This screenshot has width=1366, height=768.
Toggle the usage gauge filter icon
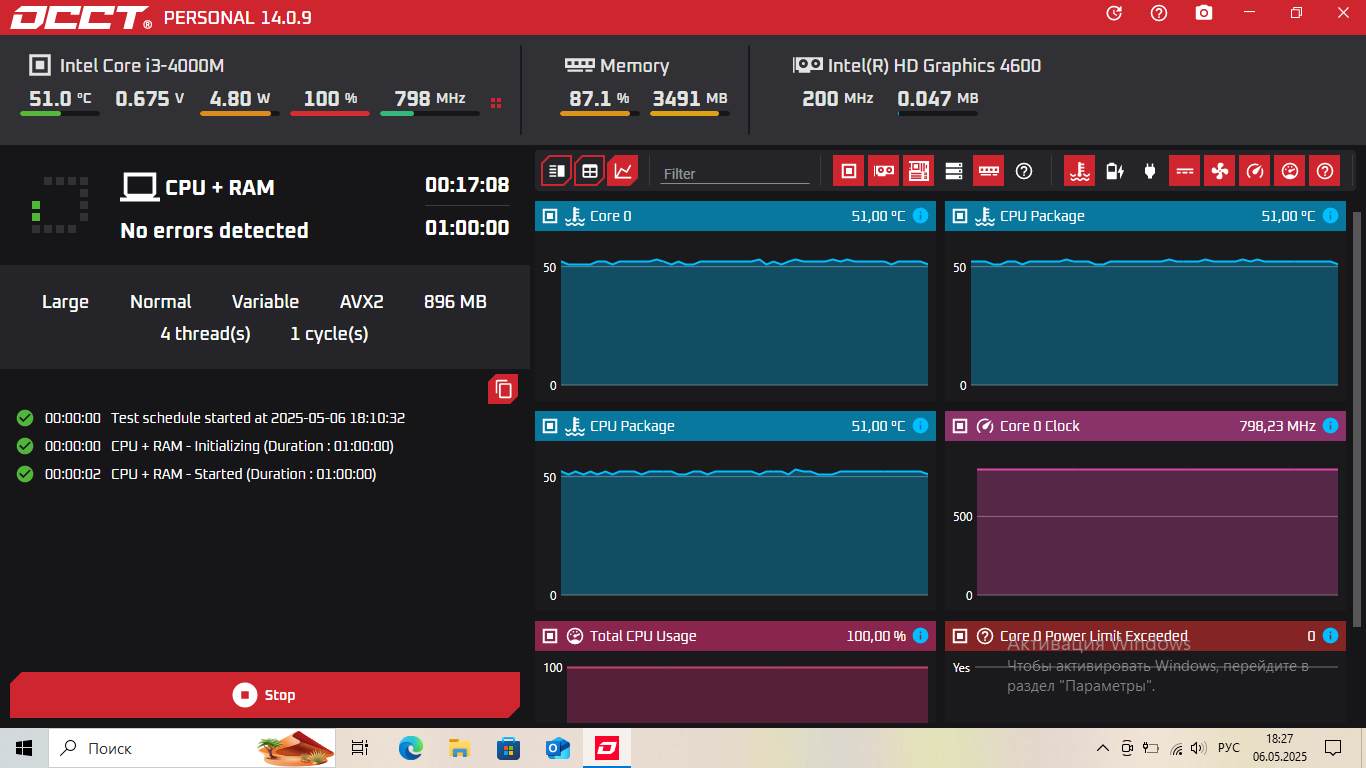click(1289, 171)
